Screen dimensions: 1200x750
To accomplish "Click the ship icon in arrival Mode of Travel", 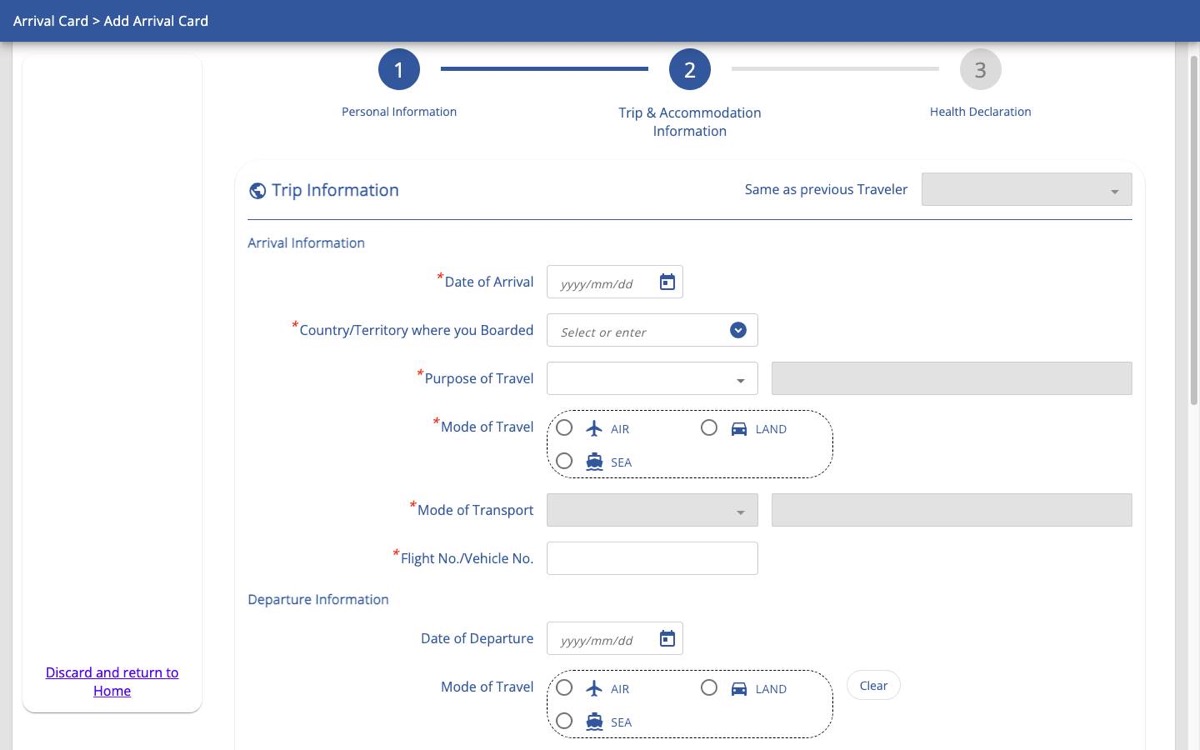I will (x=594, y=462).
